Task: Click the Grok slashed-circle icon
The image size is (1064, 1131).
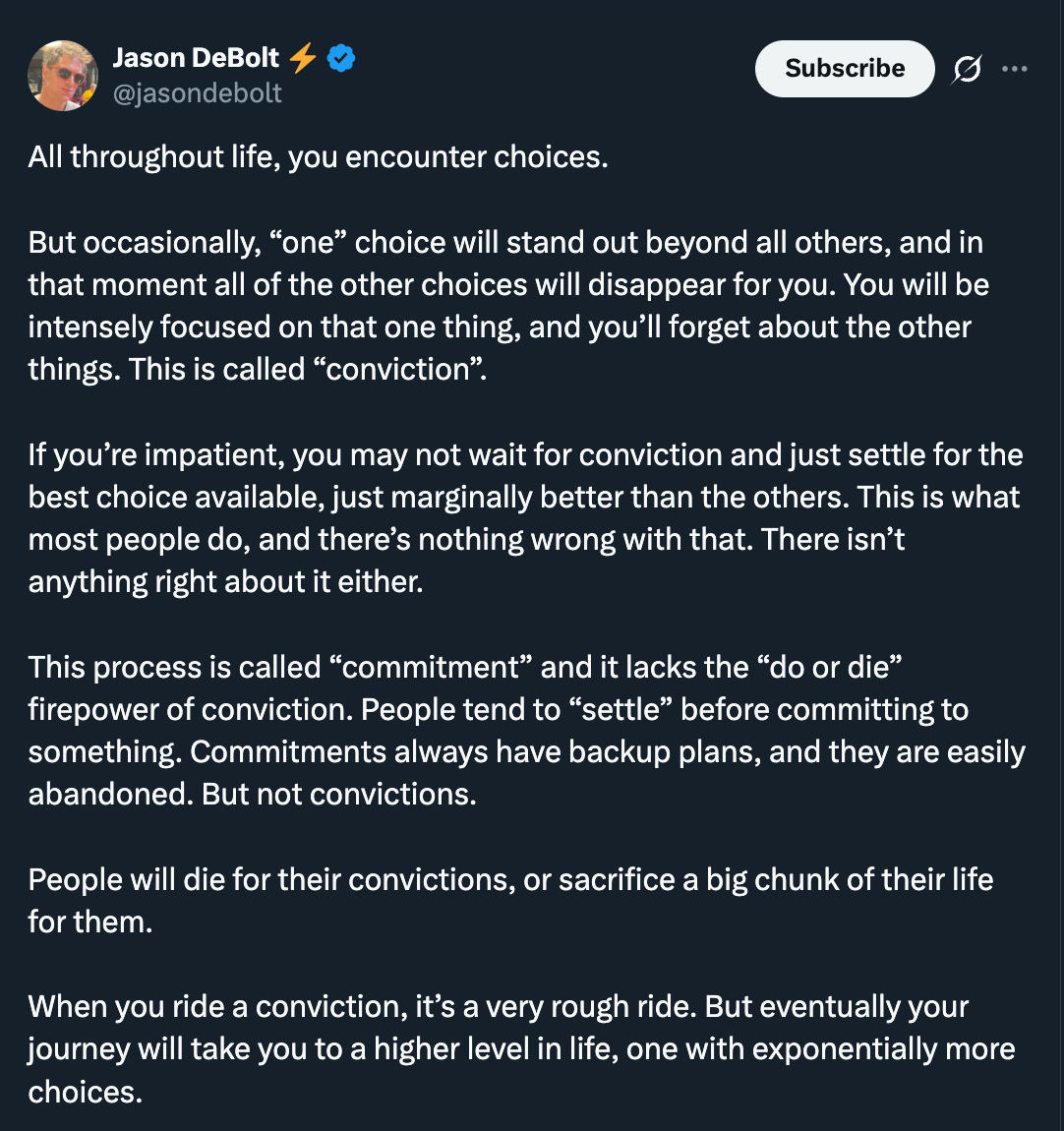Action: point(968,69)
